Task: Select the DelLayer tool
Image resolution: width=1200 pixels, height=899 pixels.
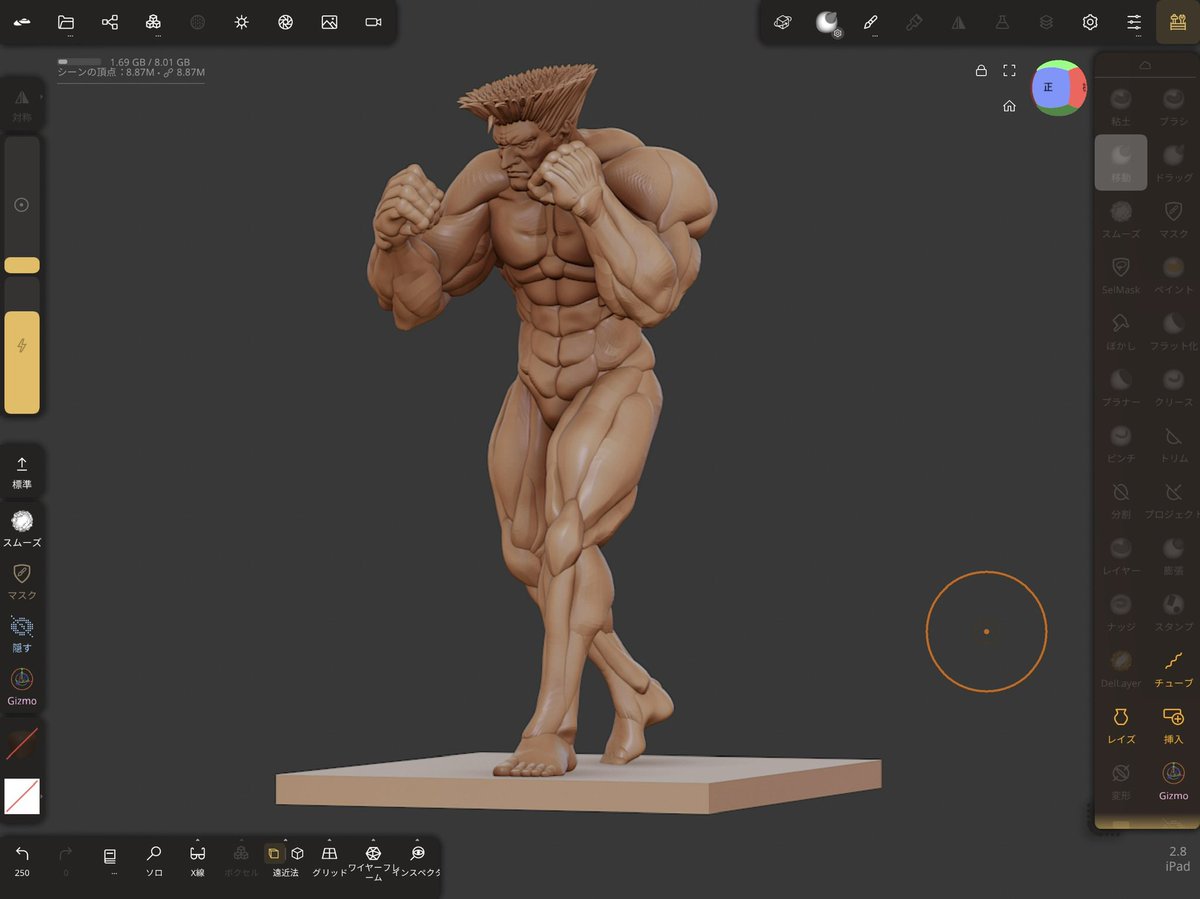Action: coord(1121,668)
